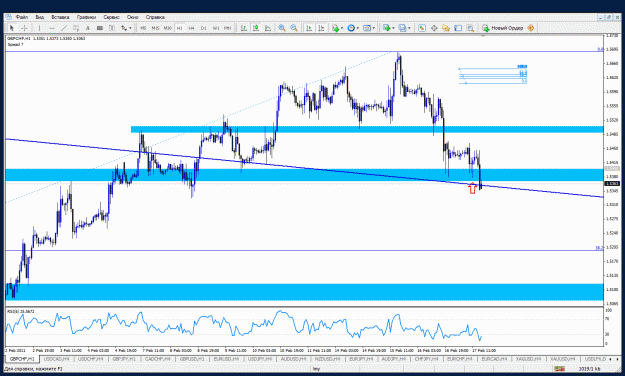Open the Файл menu
The width and height of the screenshot is (625, 376).
pos(22,17)
